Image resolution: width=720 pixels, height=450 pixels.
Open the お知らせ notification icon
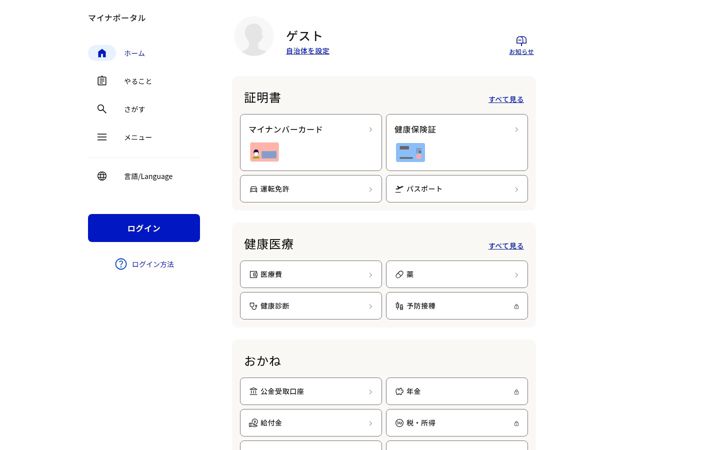(521, 40)
